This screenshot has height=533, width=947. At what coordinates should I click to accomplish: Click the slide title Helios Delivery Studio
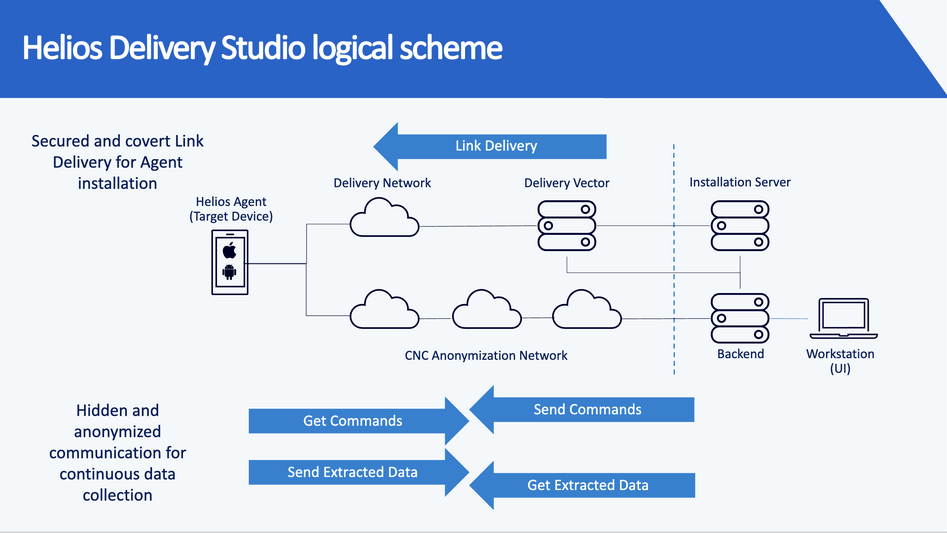coord(262,48)
